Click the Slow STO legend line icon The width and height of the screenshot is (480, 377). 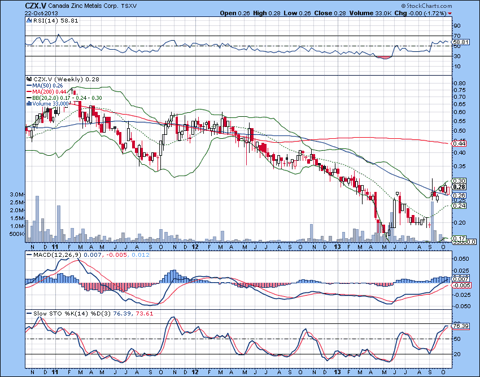[29, 314]
